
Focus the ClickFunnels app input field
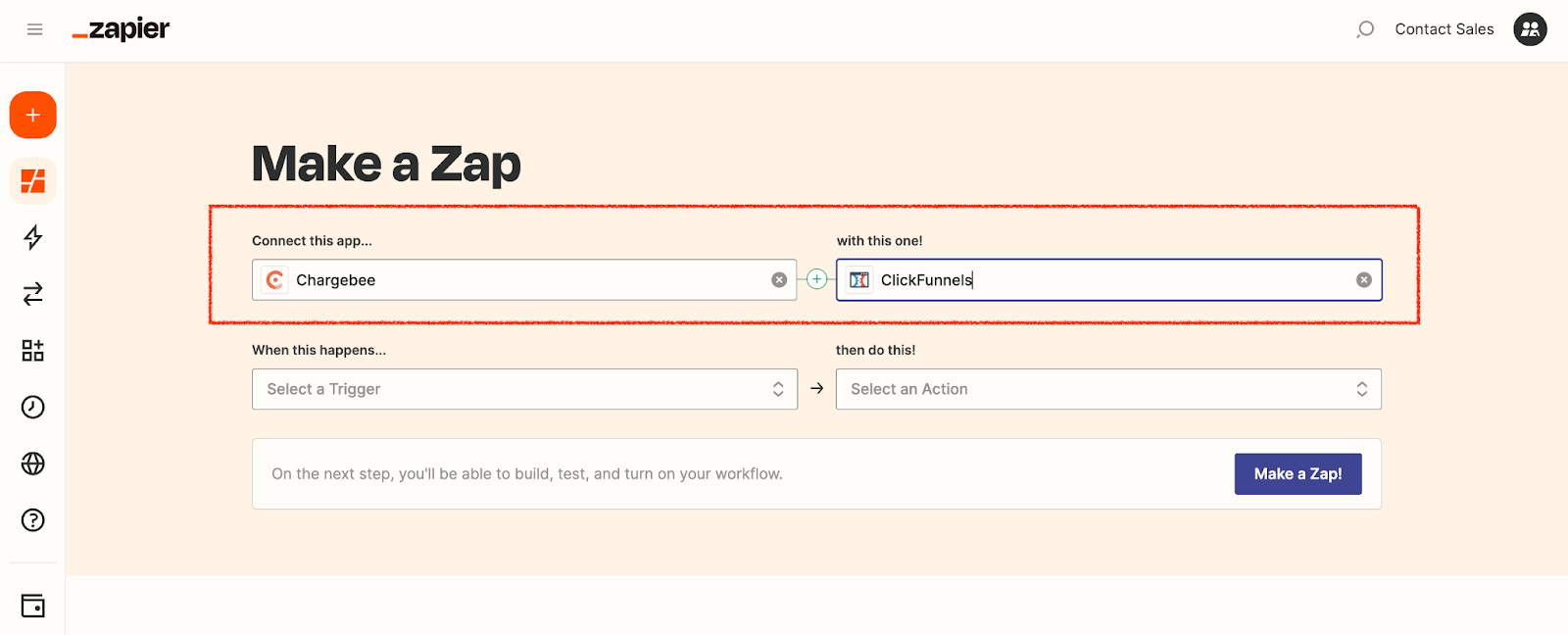point(1108,280)
